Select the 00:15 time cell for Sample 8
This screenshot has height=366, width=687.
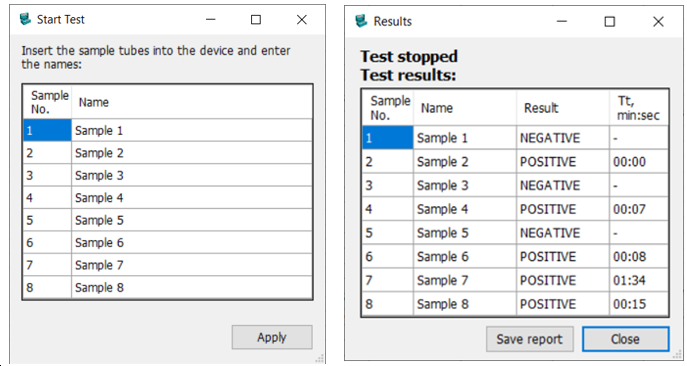click(x=639, y=304)
